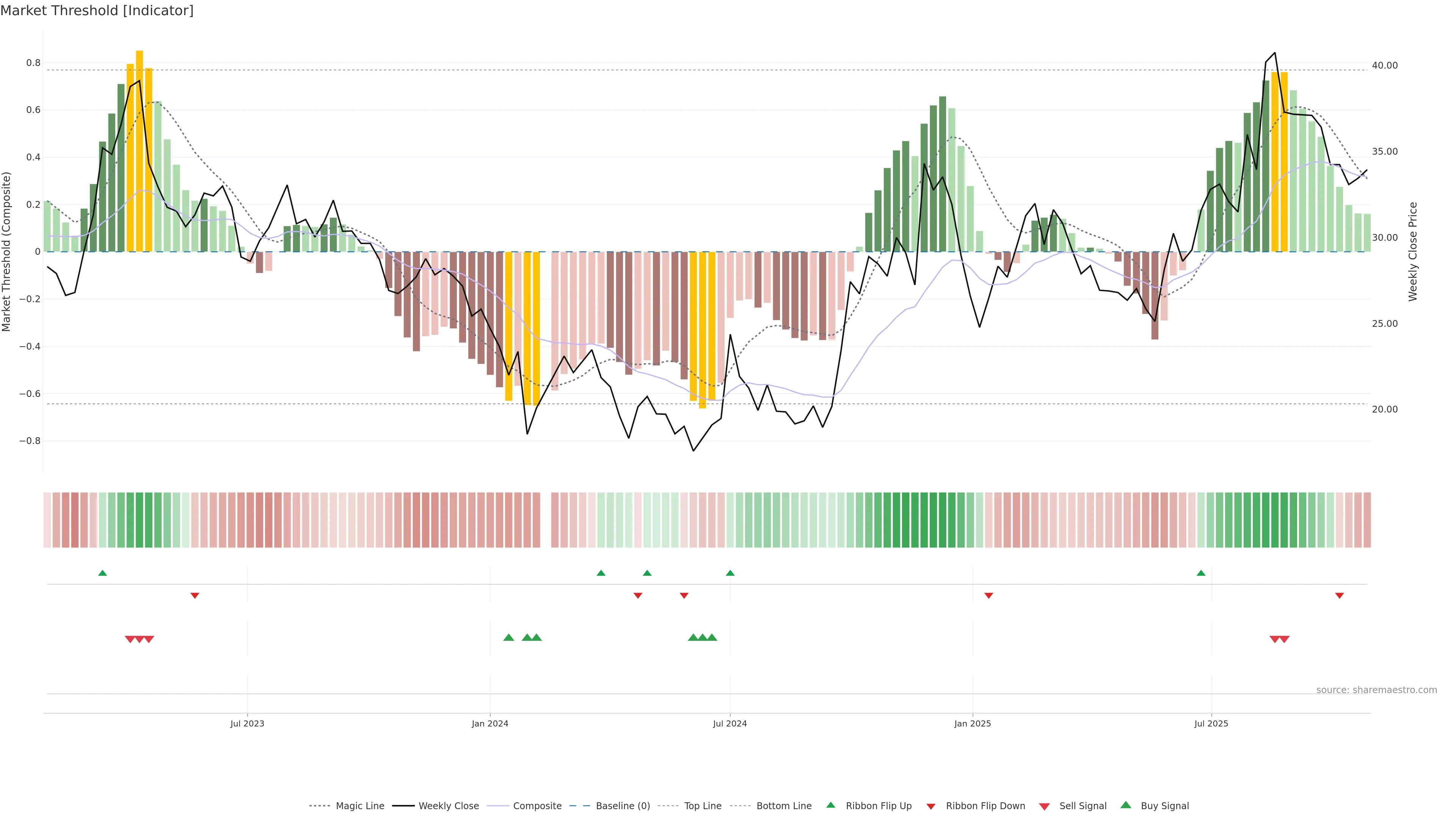This screenshot has width=1456, height=819.
Task: Click the Ribbon Flip Up legend triangle icon
Action: pyautogui.click(x=830, y=805)
